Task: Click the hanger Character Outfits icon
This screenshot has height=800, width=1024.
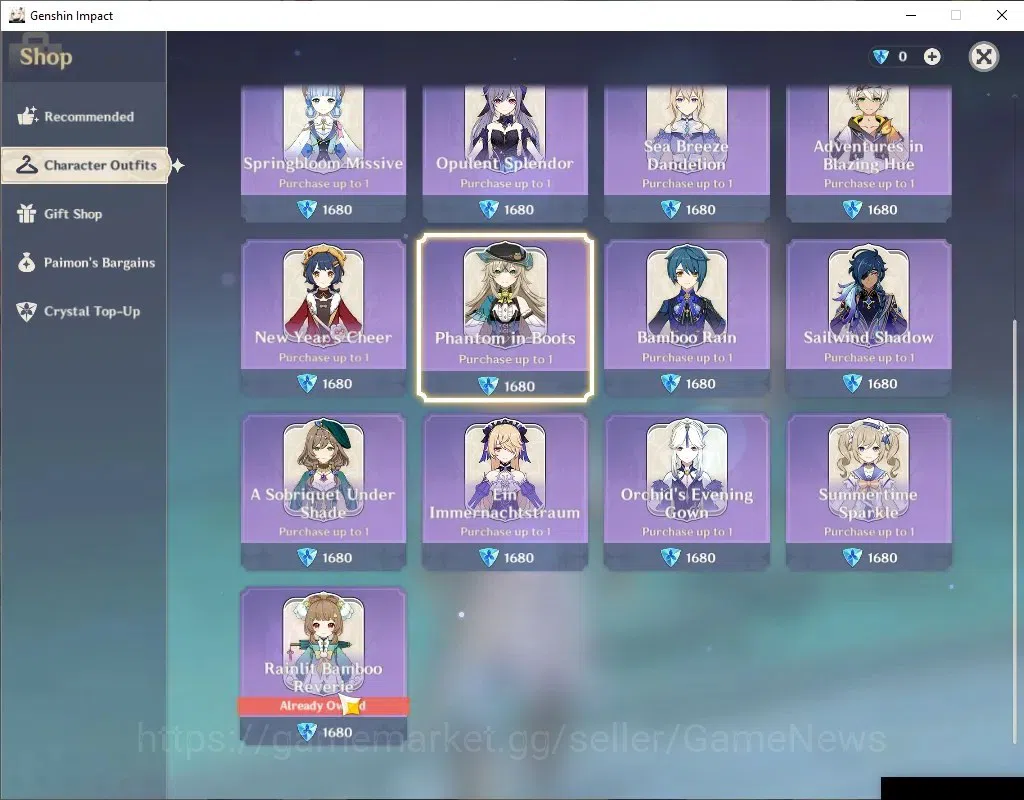Action: [x=27, y=165]
